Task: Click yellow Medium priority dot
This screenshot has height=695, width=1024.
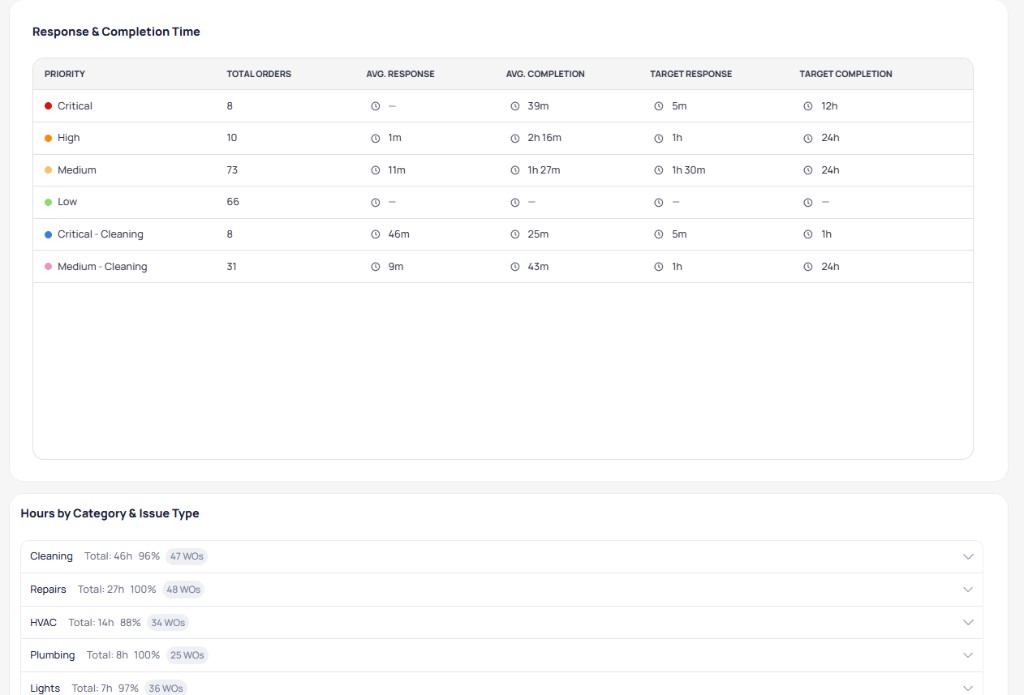Action: [x=48, y=170]
